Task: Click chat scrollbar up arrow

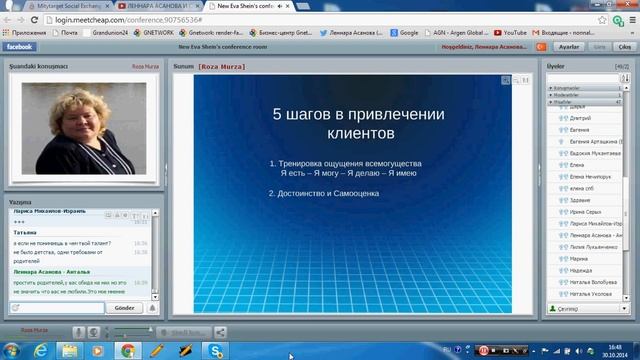Action: pos(155,213)
